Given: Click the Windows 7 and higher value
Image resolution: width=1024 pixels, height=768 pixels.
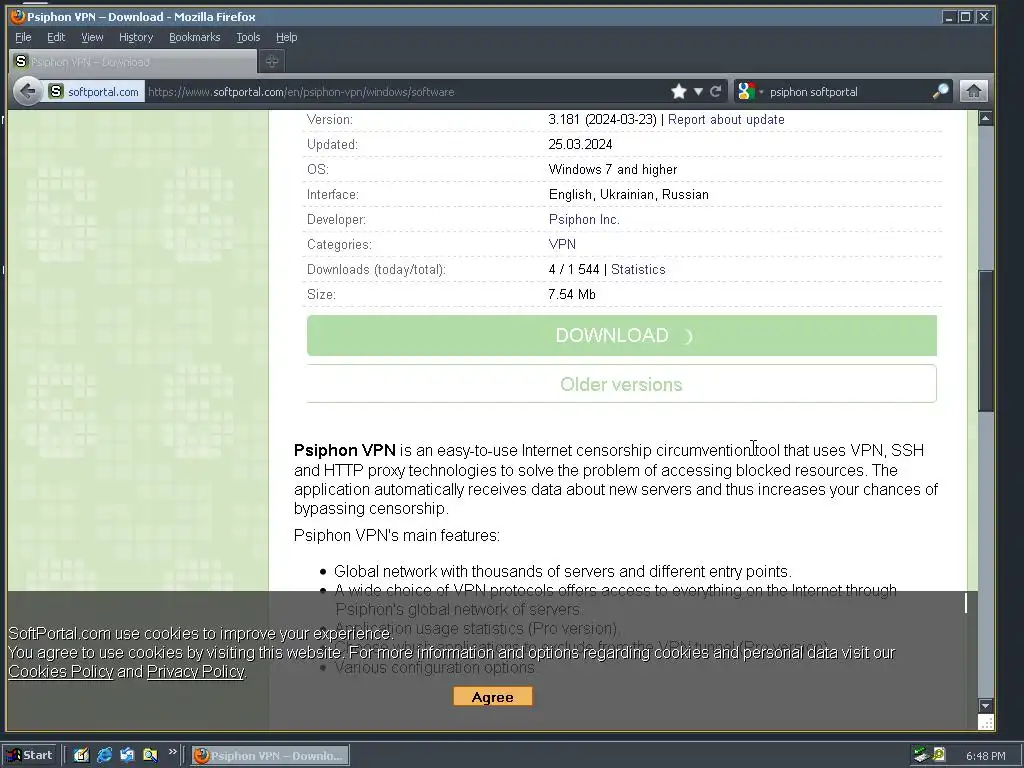Looking at the screenshot, I should point(613,170).
